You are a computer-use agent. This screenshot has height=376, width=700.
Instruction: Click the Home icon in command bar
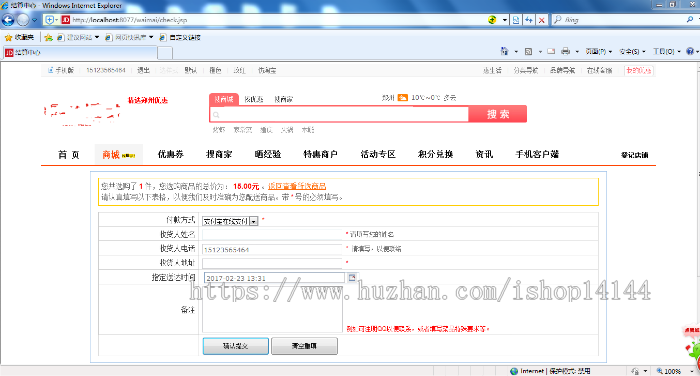click(x=504, y=51)
